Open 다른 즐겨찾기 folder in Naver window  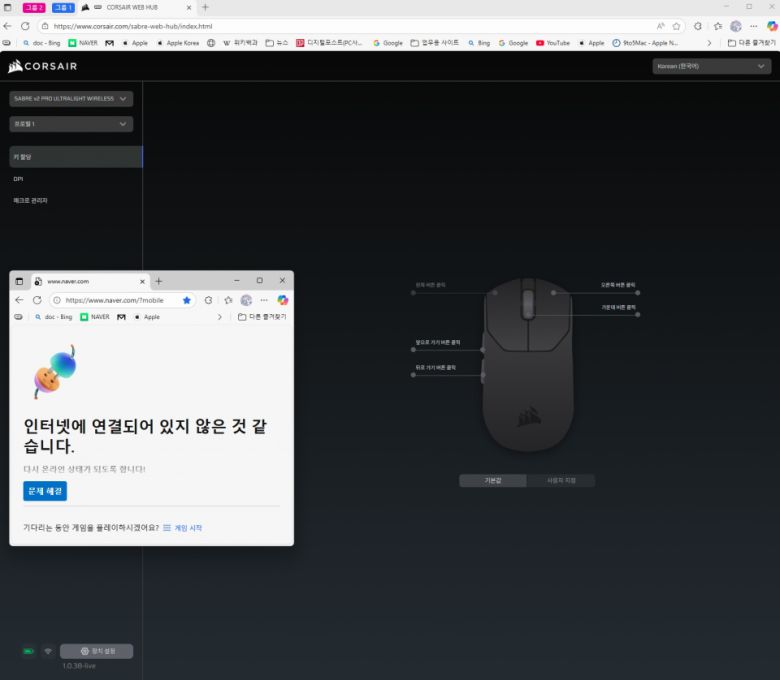[262, 317]
